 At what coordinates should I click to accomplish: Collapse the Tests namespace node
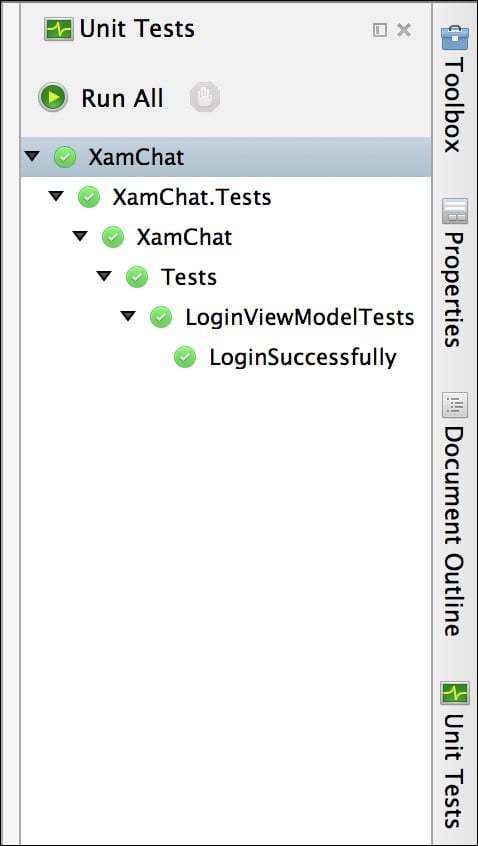click(x=104, y=276)
